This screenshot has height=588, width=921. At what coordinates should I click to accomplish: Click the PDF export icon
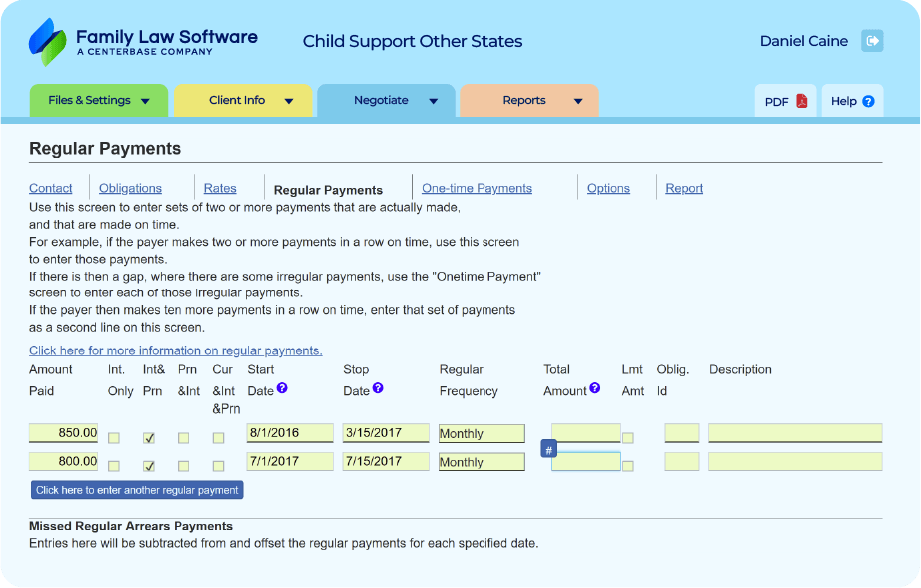(x=801, y=101)
